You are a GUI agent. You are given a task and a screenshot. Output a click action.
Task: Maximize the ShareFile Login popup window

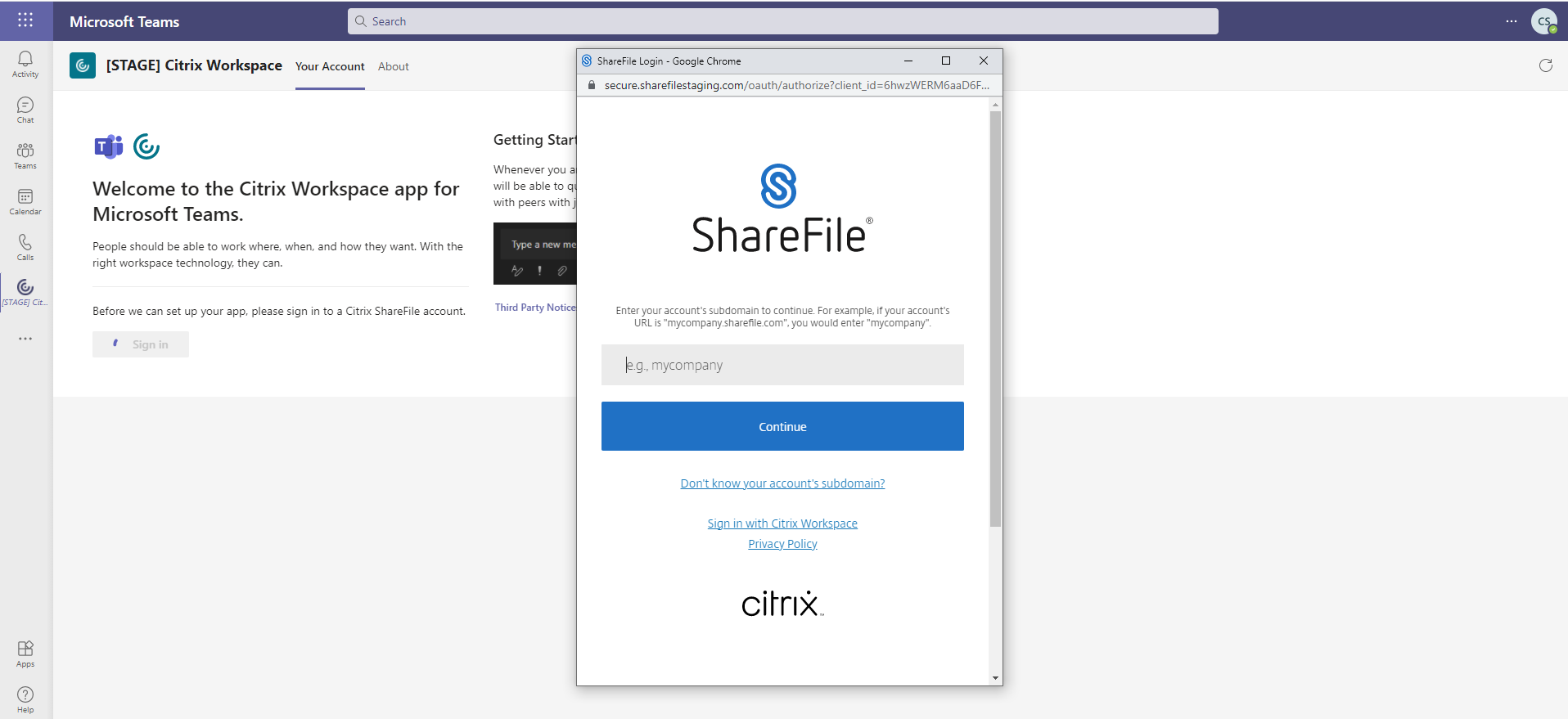[x=946, y=61]
